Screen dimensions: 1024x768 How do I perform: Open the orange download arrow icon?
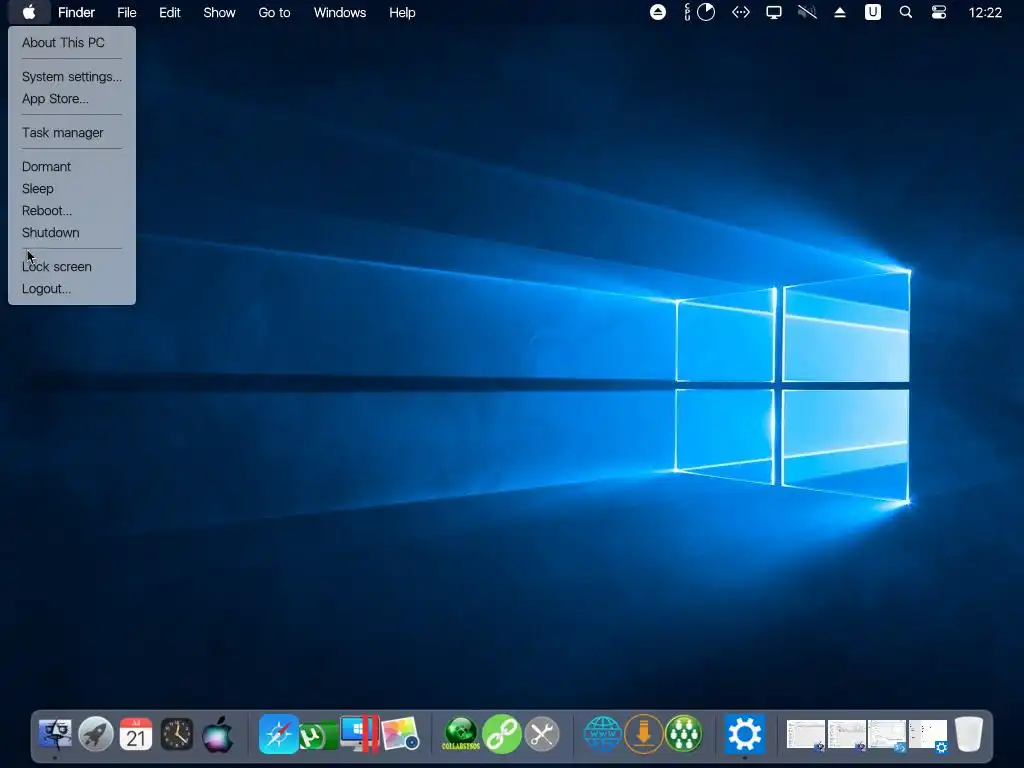643,734
